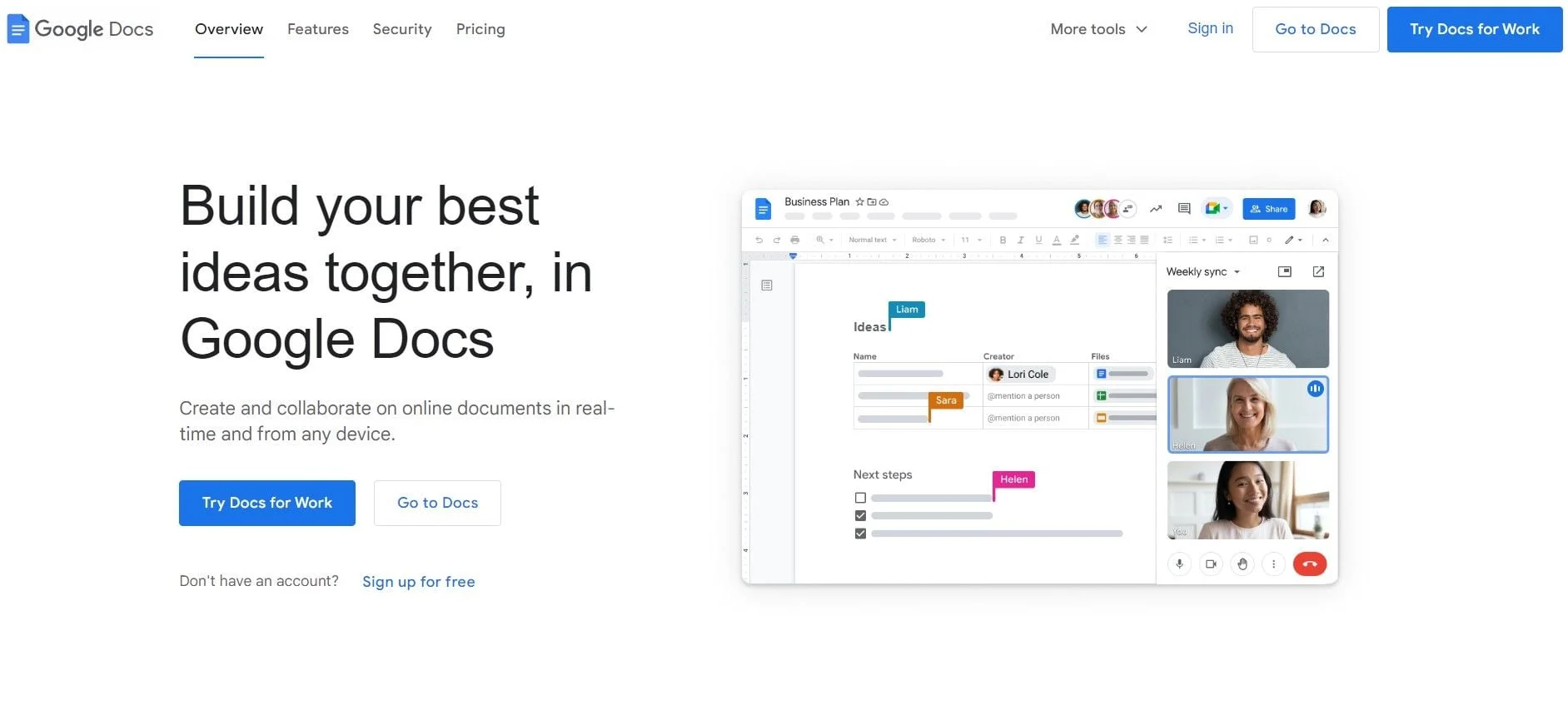Click the Google Docs logo icon

click(x=17, y=29)
